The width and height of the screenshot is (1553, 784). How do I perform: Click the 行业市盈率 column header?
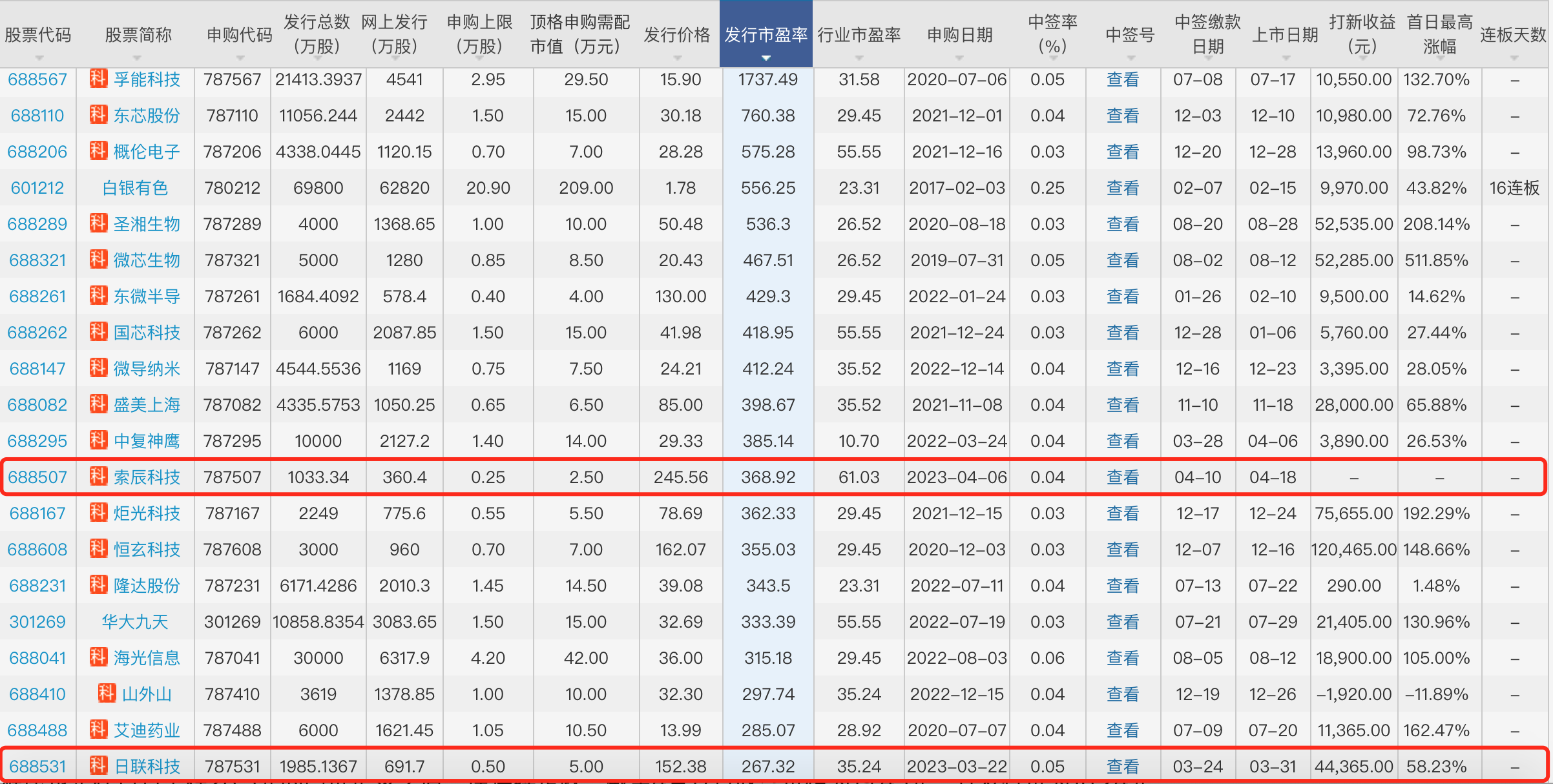pos(859,35)
